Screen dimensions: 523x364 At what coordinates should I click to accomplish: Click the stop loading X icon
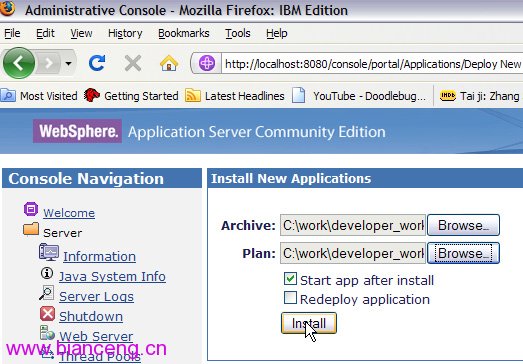(133, 63)
